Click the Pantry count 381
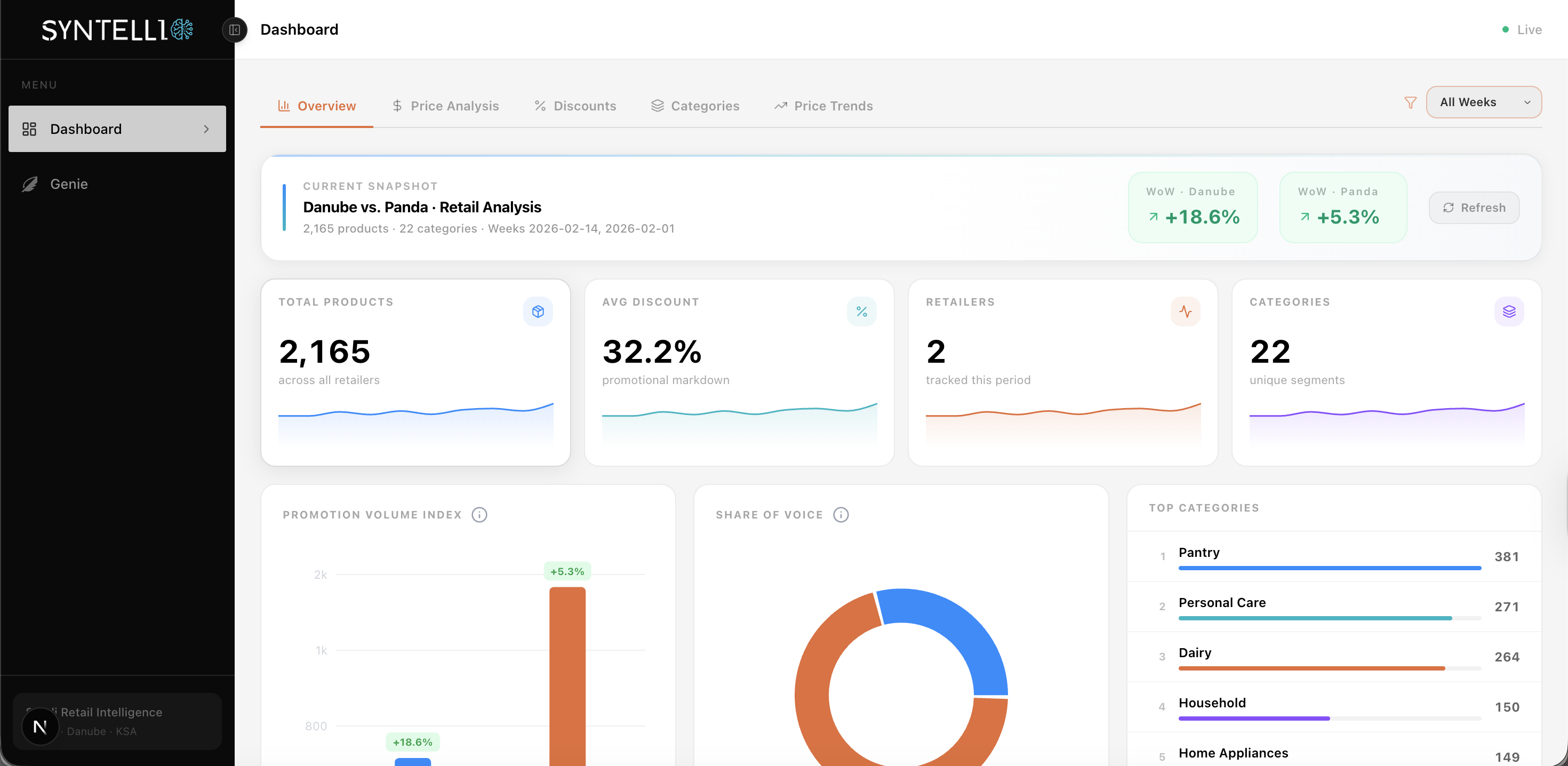Screen dimensions: 1568x766 click(x=1507, y=556)
